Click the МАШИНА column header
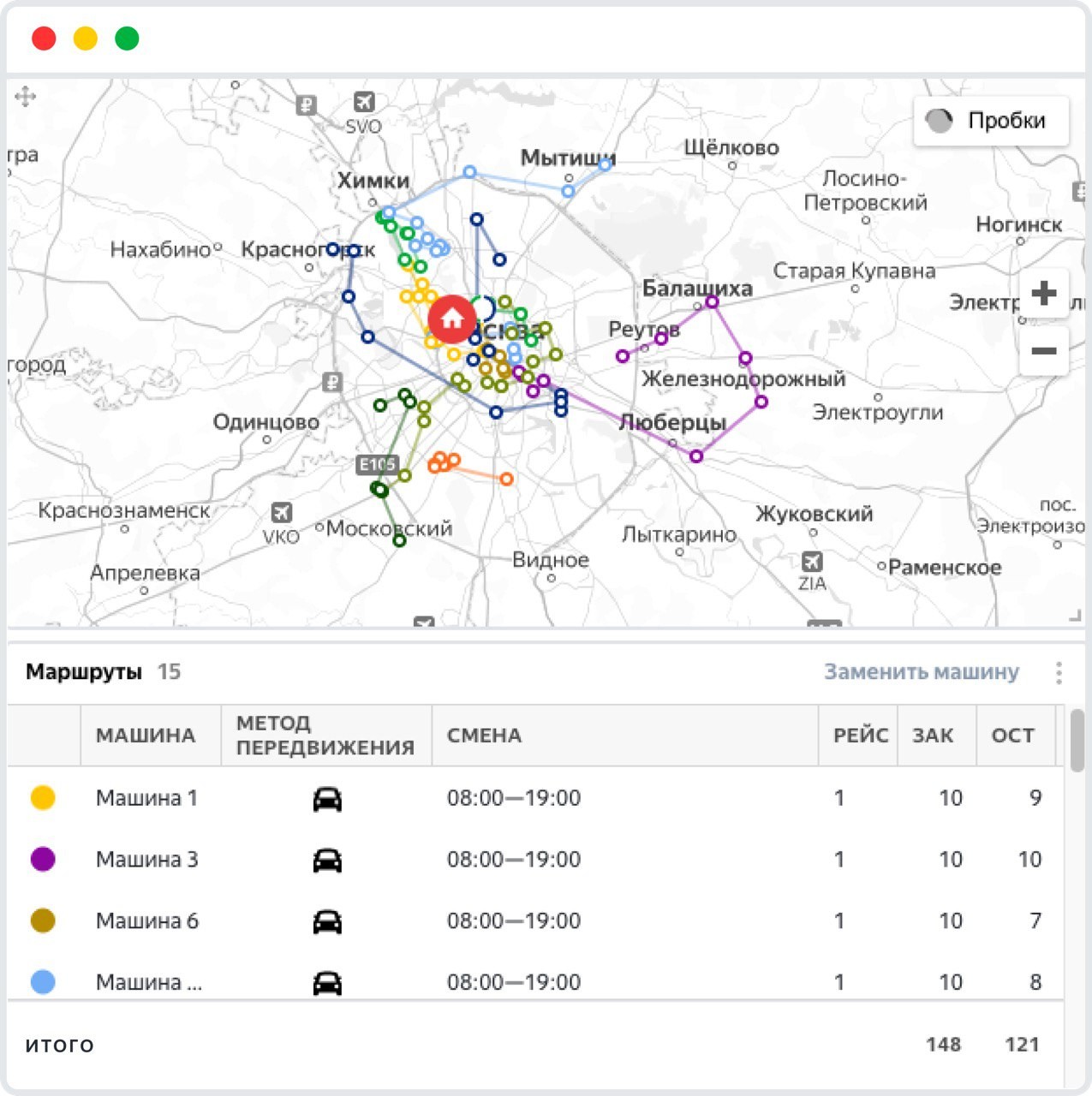Image resolution: width=1092 pixels, height=1096 pixels. (x=146, y=736)
